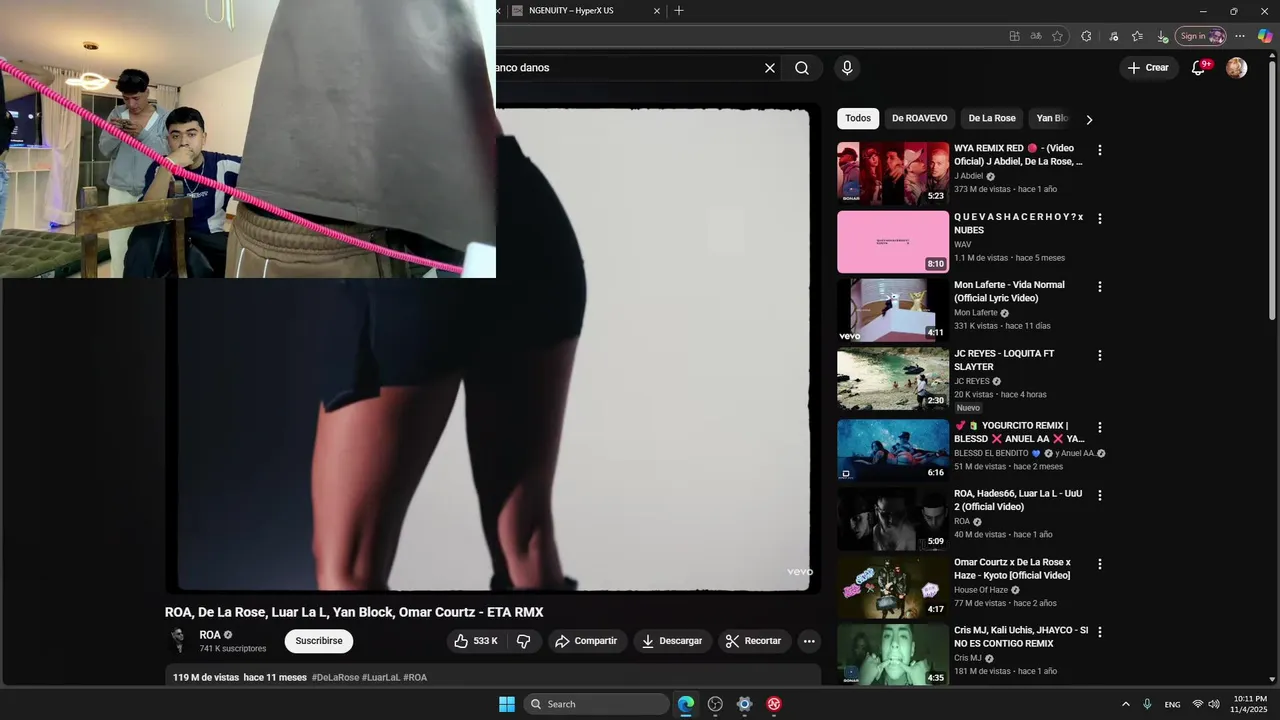Click the Recortar button

pyautogui.click(x=755, y=641)
